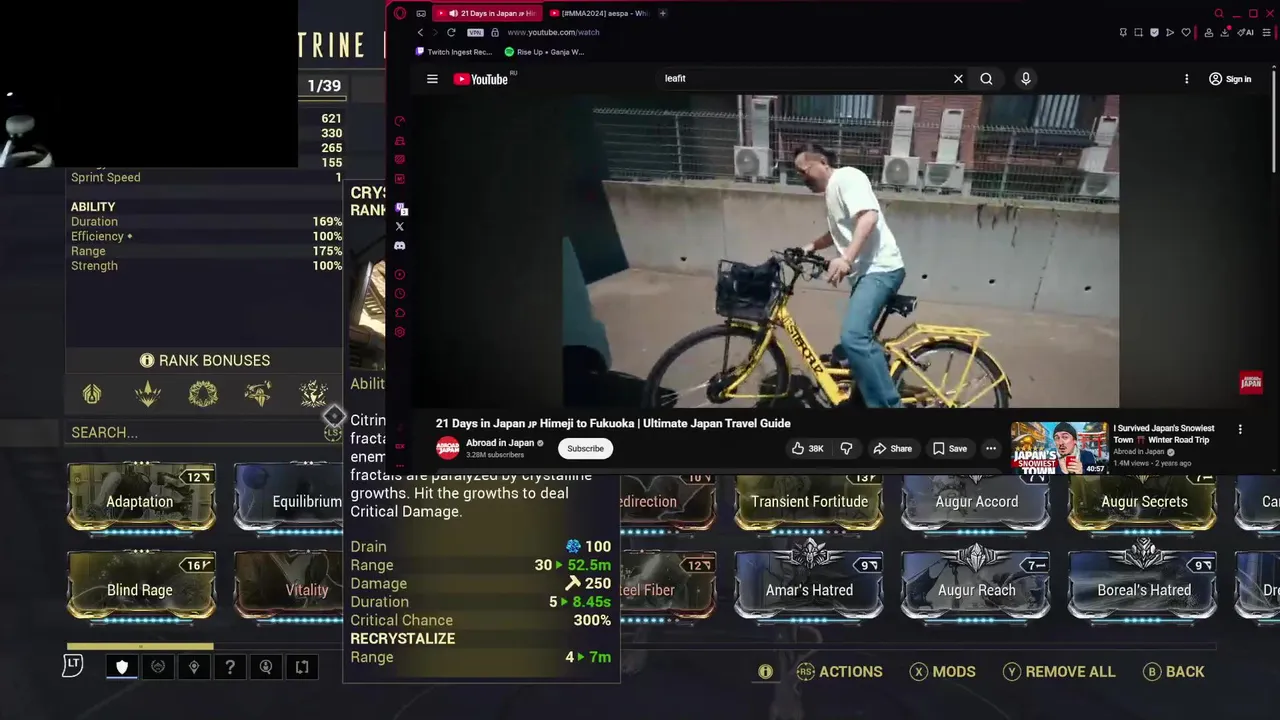Save video to a playlist
The width and height of the screenshot is (1280, 720).
click(x=949, y=449)
